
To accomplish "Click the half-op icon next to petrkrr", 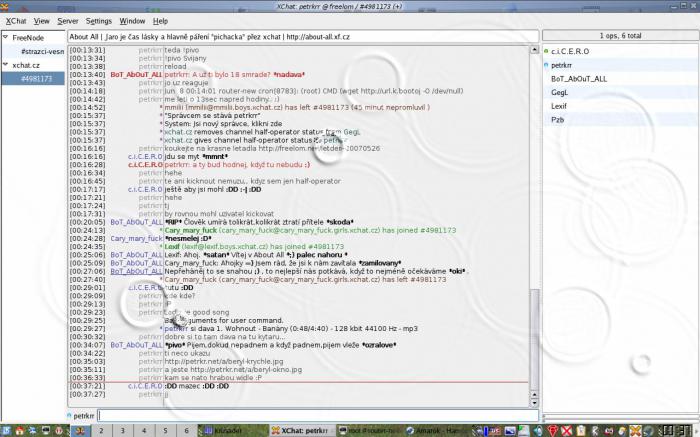I will click(546, 65).
